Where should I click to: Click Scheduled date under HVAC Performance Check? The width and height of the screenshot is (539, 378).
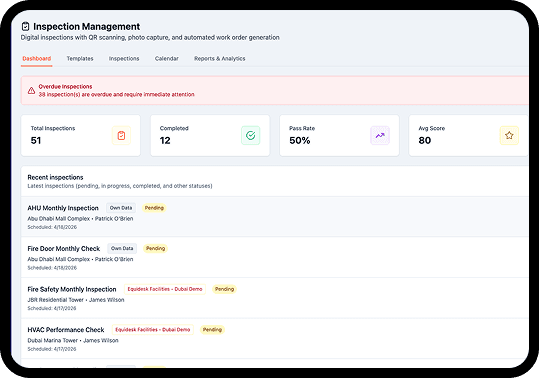[x=52, y=349]
